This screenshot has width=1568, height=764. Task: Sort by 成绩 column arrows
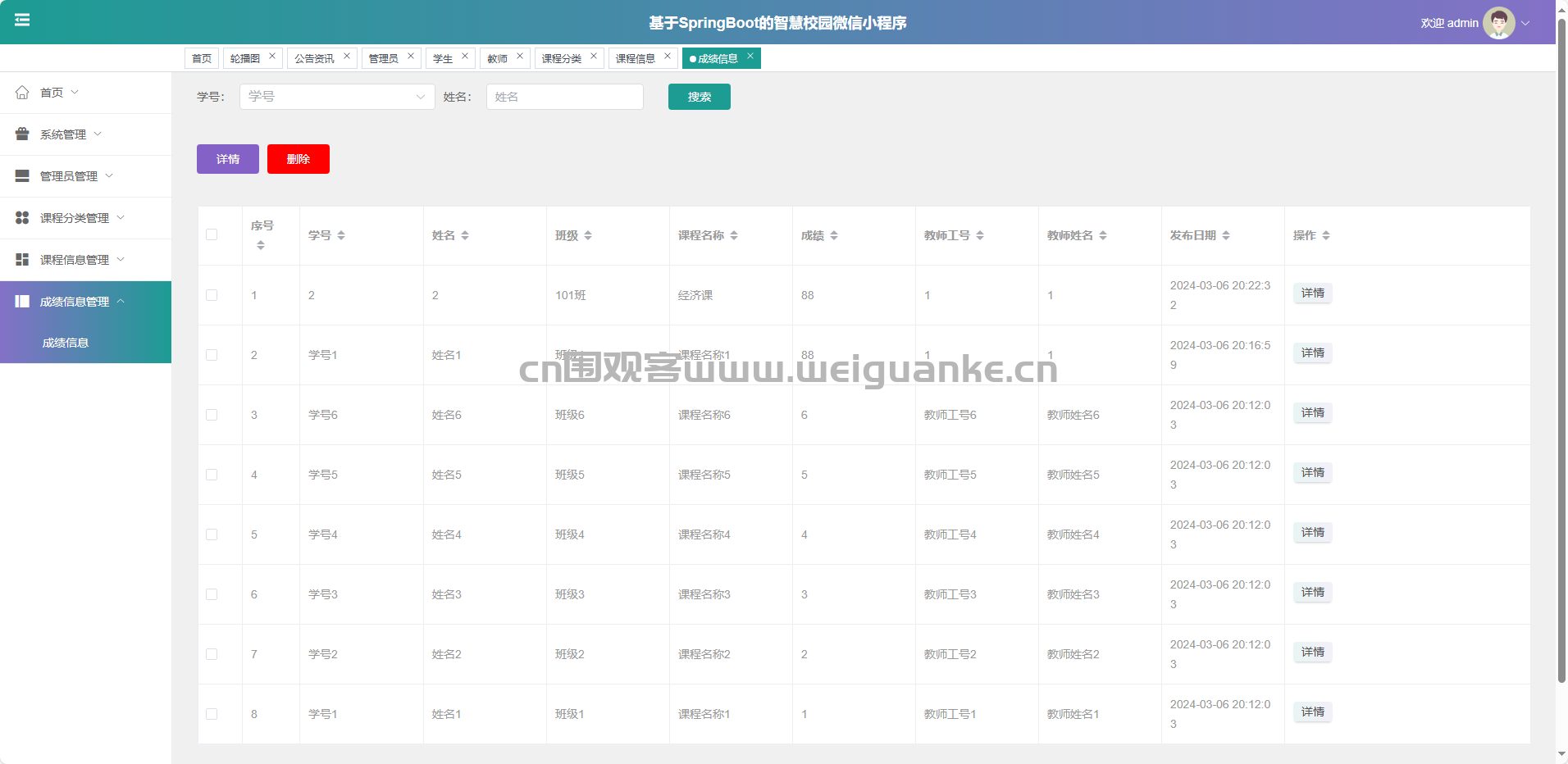[x=834, y=236]
